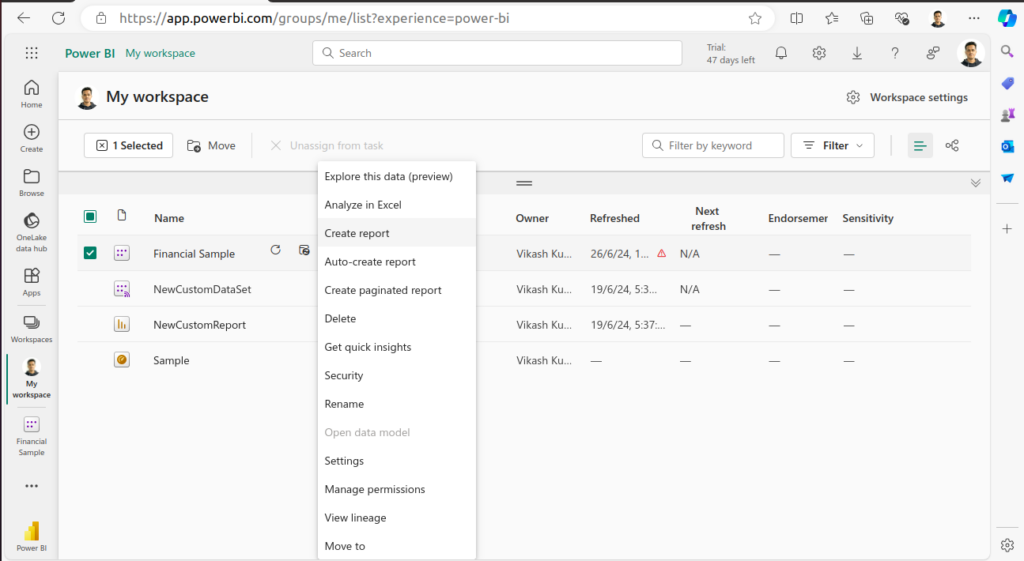Uncheck the Financial Sample row checkbox

90,253
